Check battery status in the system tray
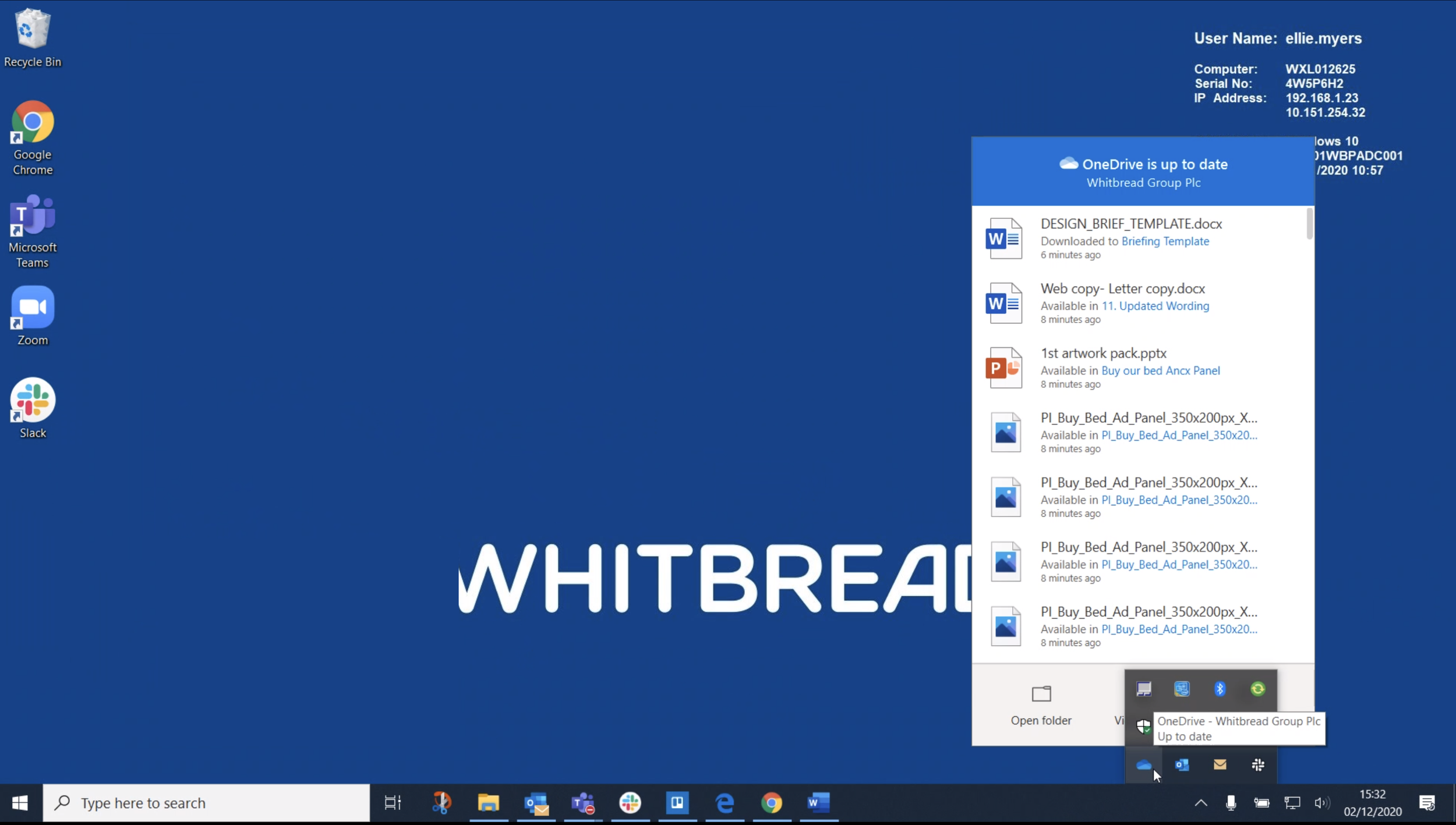Image resolution: width=1456 pixels, height=825 pixels. pos(1261,803)
